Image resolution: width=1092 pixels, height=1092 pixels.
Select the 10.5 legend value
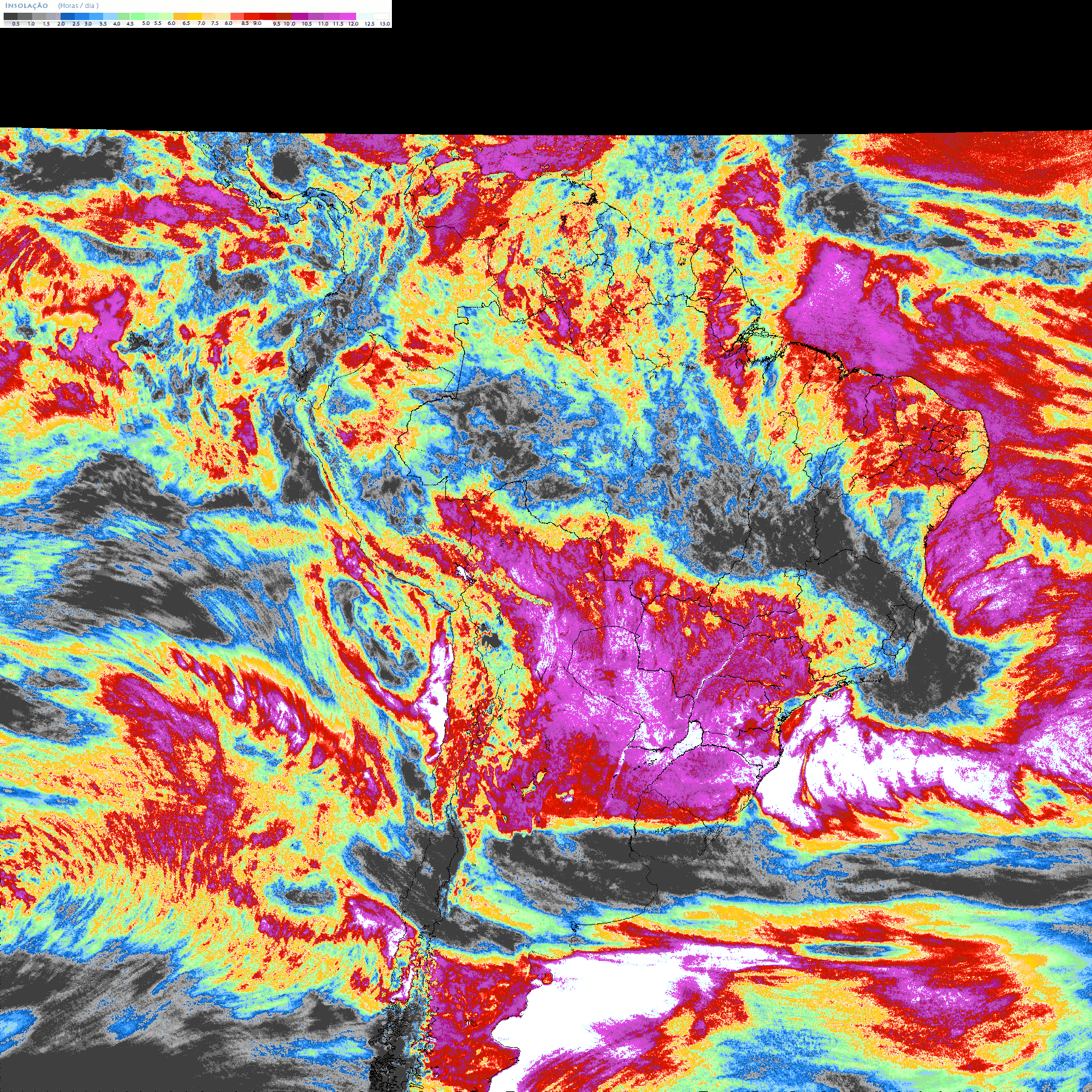(x=307, y=24)
